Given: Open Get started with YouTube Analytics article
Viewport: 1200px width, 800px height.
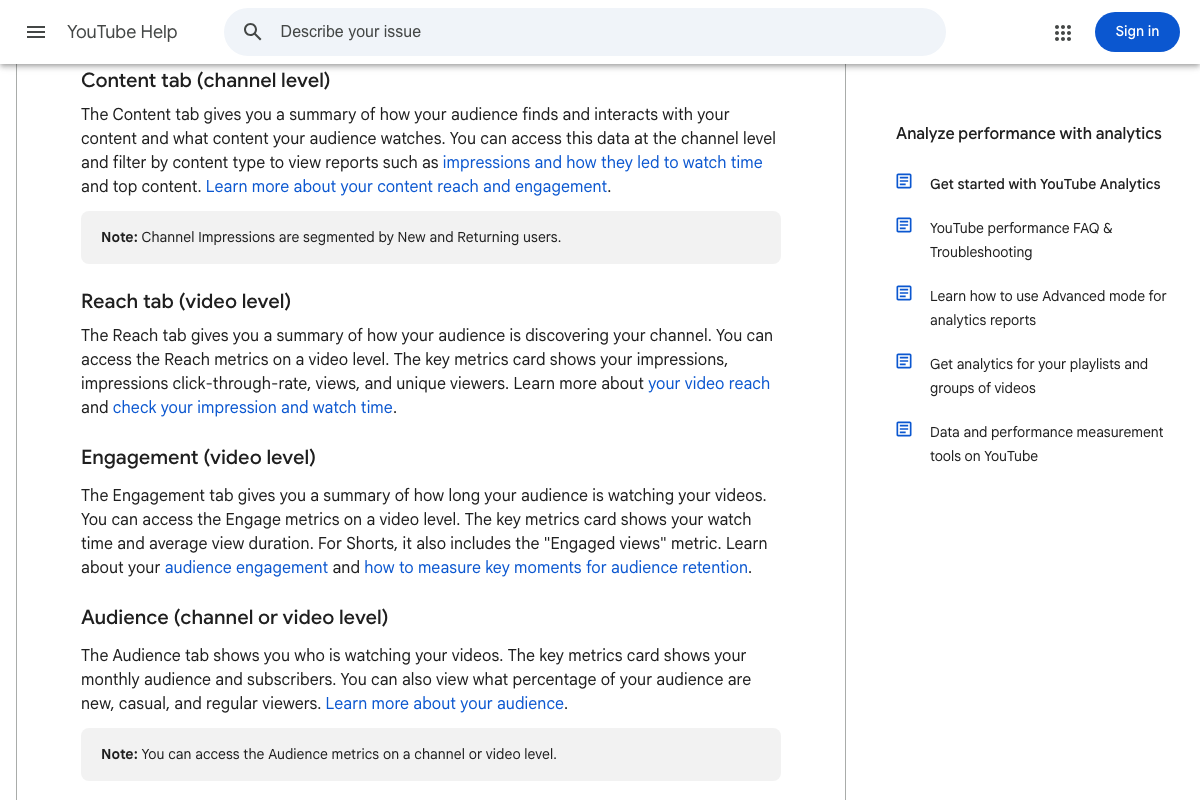Looking at the screenshot, I should click(x=1045, y=184).
